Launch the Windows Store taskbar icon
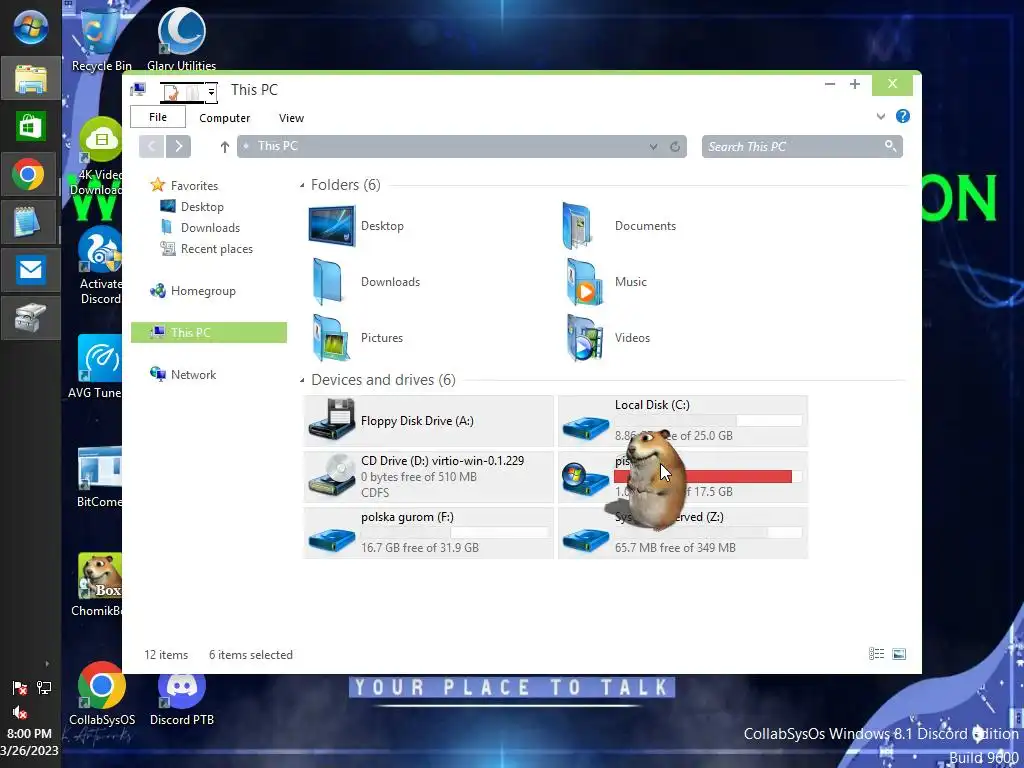Viewport: 1024px width, 768px height. click(x=30, y=127)
